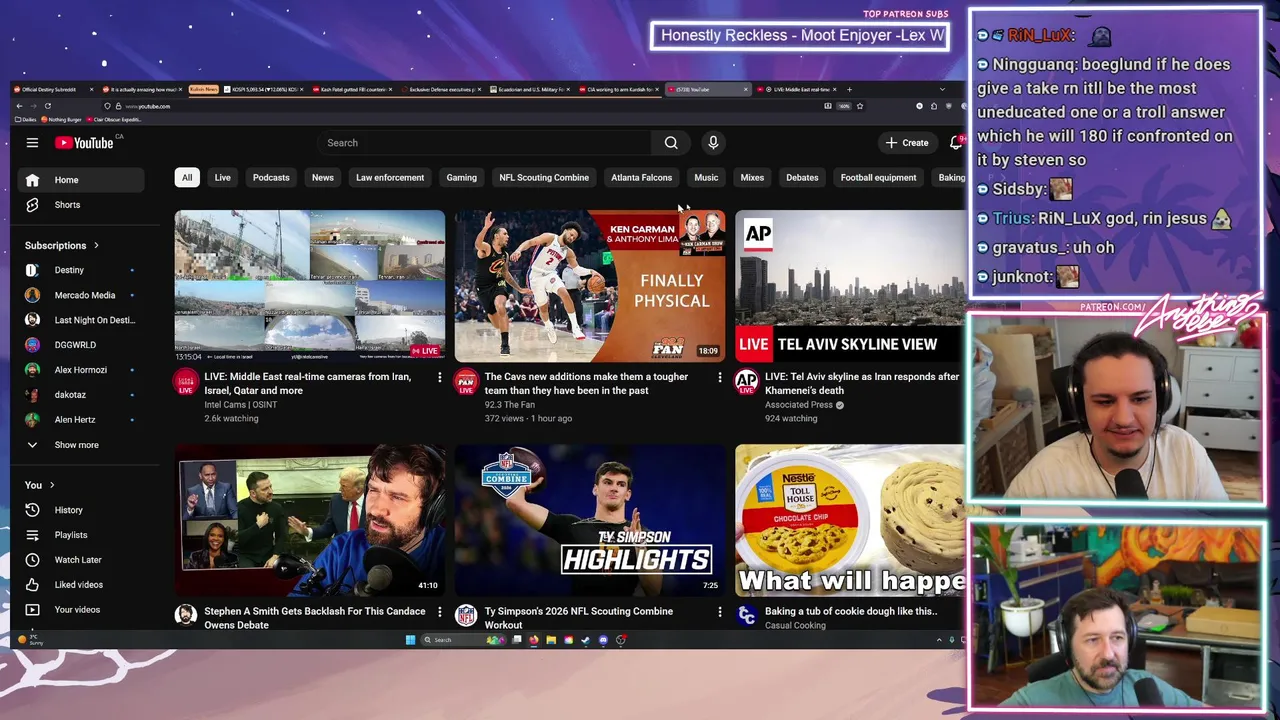
Task: Open History in the sidebar
Action: pyautogui.click(x=81, y=510)
